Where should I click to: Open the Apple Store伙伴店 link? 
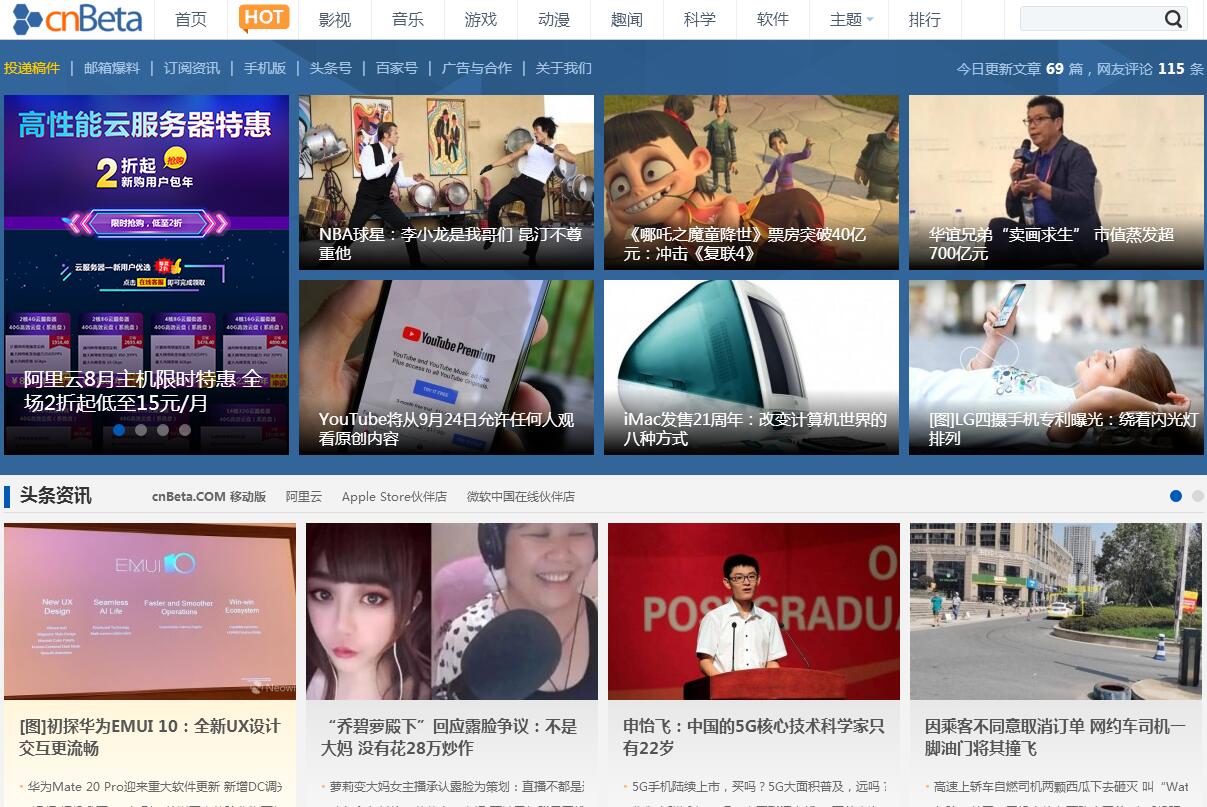tap(394, 497)
